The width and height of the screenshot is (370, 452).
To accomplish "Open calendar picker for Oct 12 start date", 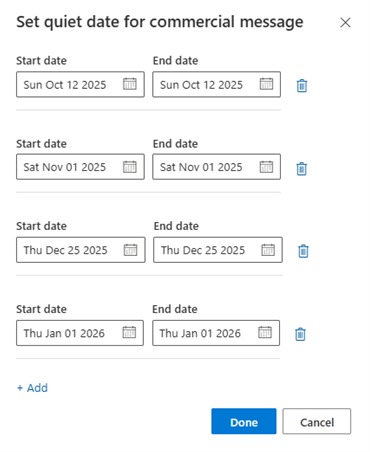I will (x=130, y=84).
